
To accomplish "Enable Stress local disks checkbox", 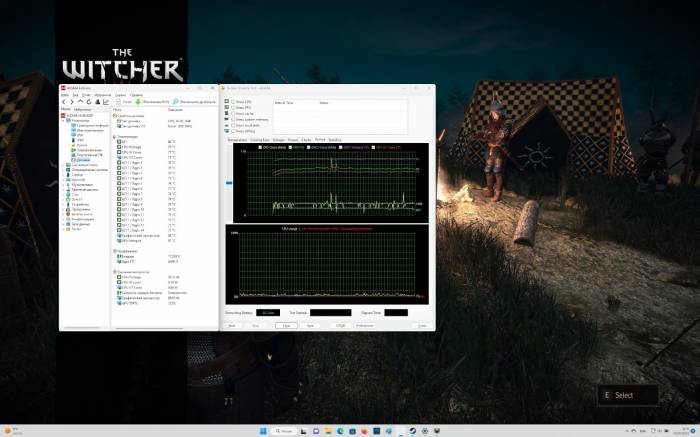I will coord(233,125).
